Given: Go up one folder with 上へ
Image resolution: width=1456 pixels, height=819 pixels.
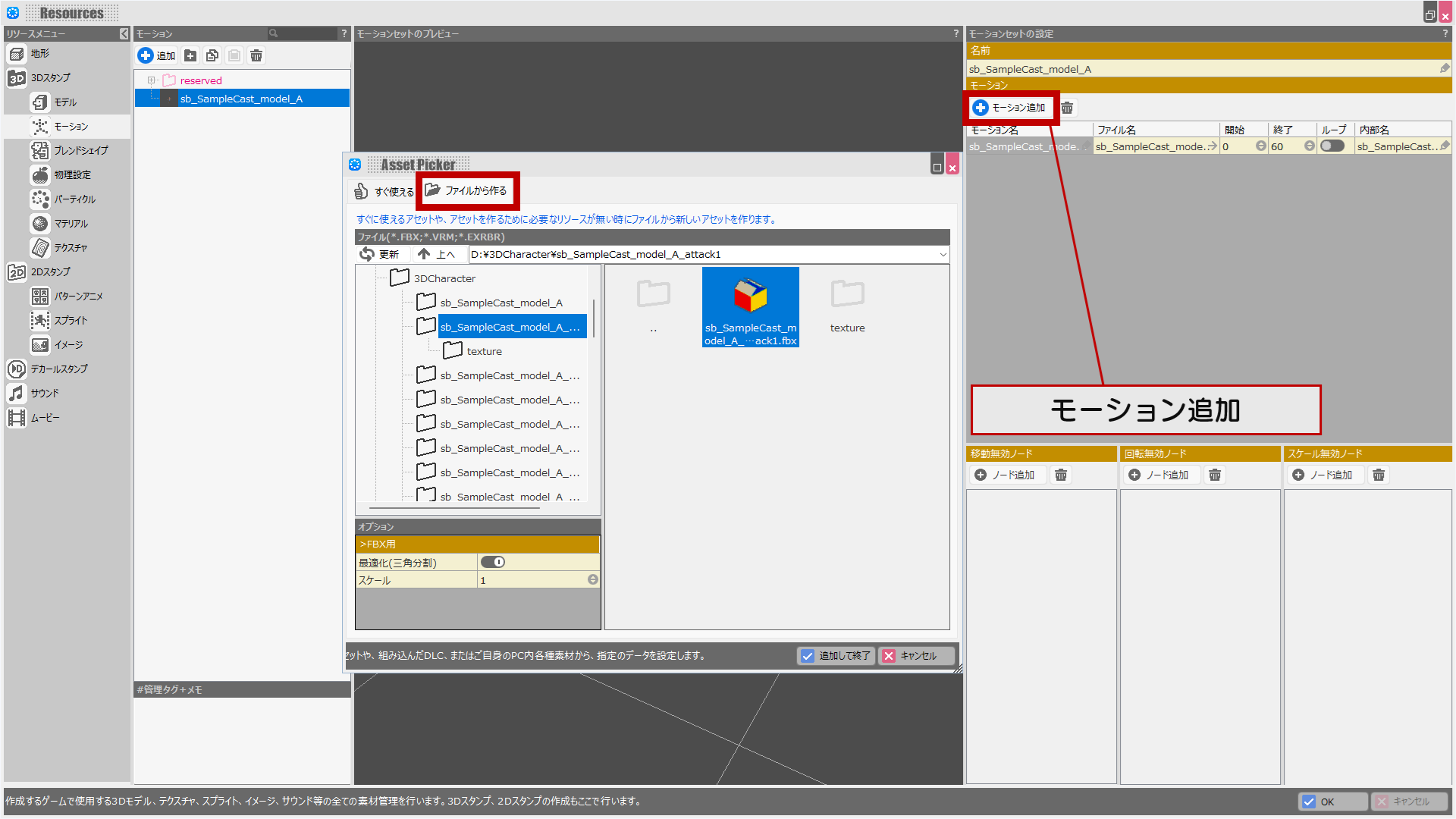Looking at the screenshot, I should [x=437, y=254].
